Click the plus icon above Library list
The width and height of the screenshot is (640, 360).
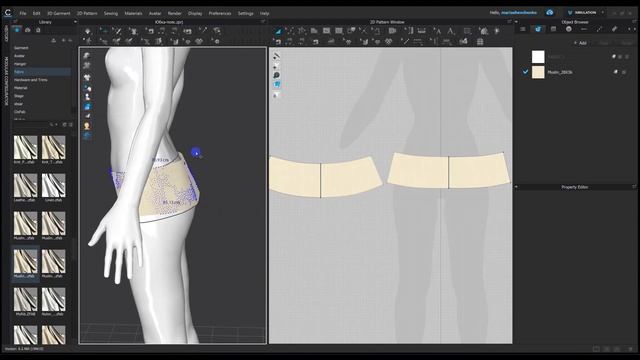pyautogui.click(x=63, y=40)
